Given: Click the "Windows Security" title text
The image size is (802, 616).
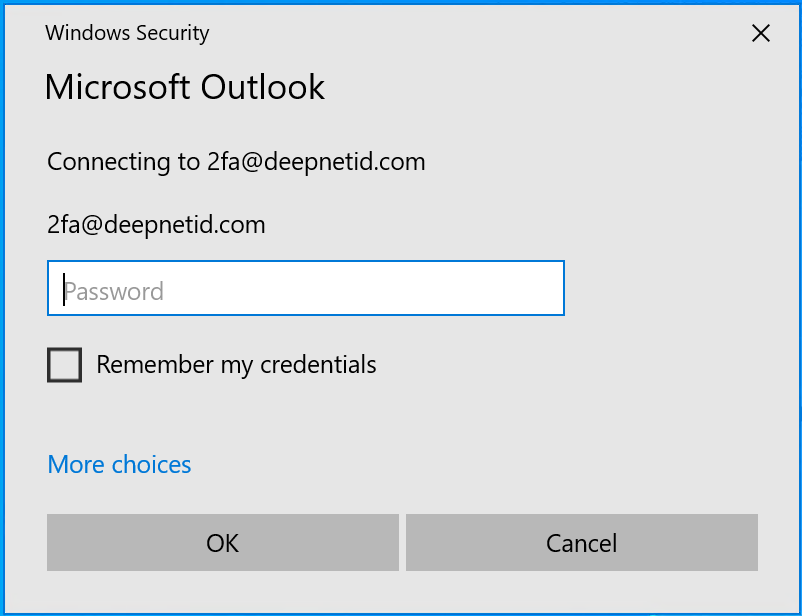Looking at the screenshot, I should click(127, 33).
